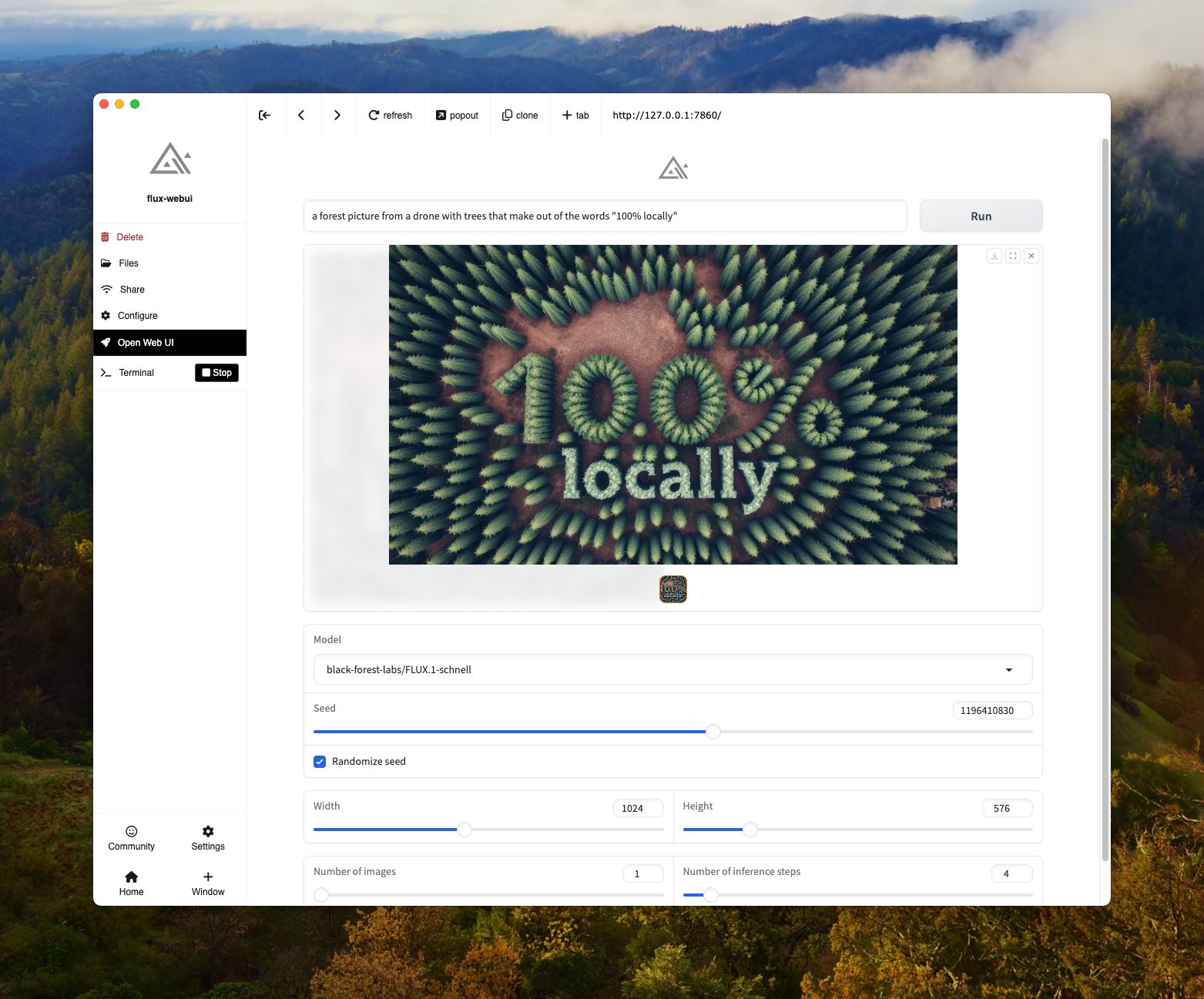The height and width of the screenshot is (999, 1204).
Task: Click the Seed slider handle
Action: pyautogui.click(x=713, y=732)
